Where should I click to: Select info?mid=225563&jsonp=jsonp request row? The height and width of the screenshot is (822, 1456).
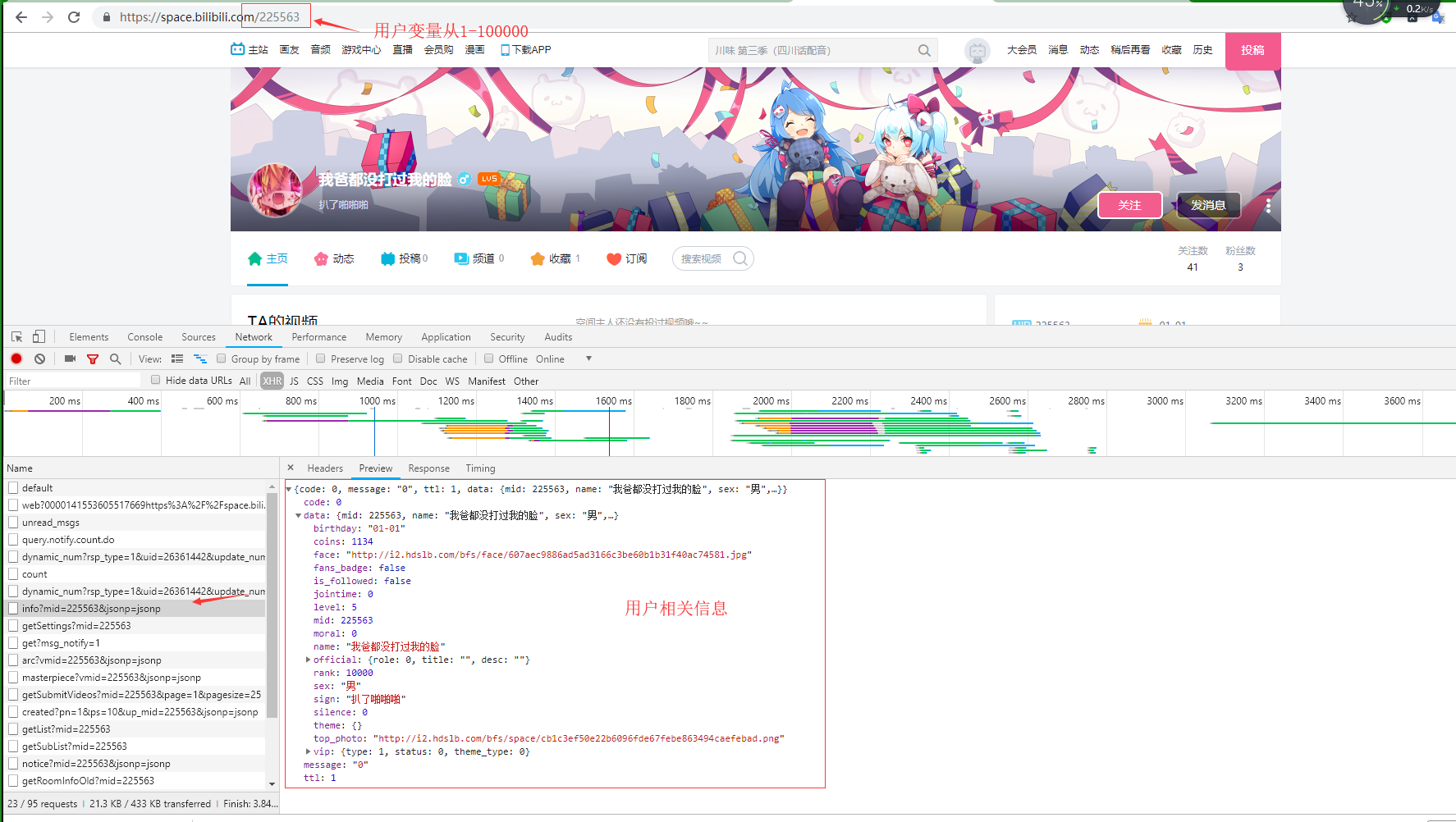pyautogui.click(x=135, y=608)
